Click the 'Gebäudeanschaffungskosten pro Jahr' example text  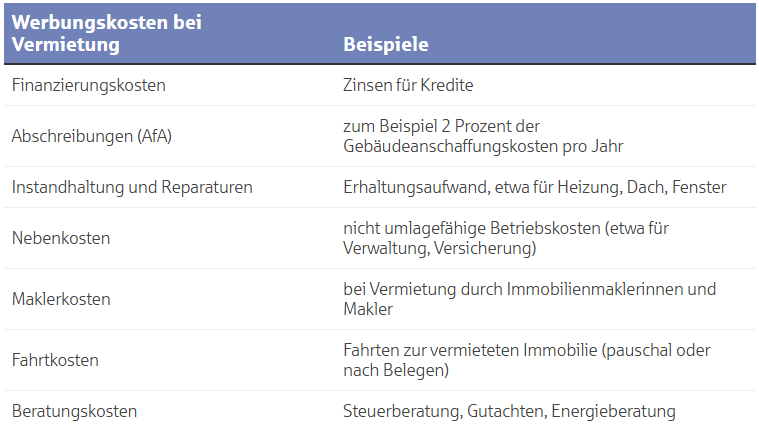(x=483, y=146)
